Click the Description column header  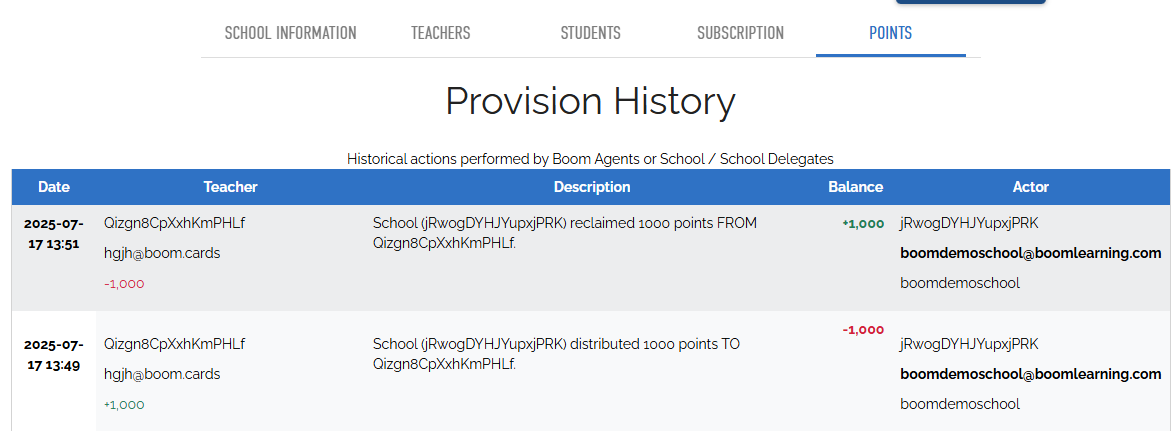(x=592, y=187)
